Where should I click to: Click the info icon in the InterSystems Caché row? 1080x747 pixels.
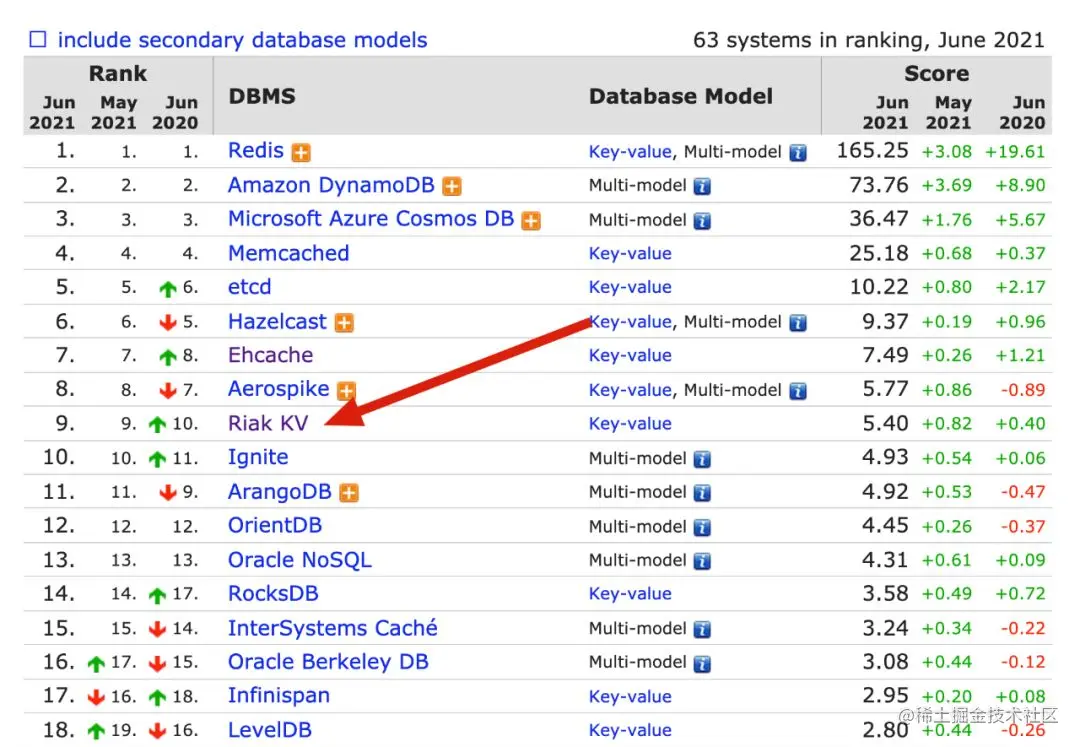point(702,629)
